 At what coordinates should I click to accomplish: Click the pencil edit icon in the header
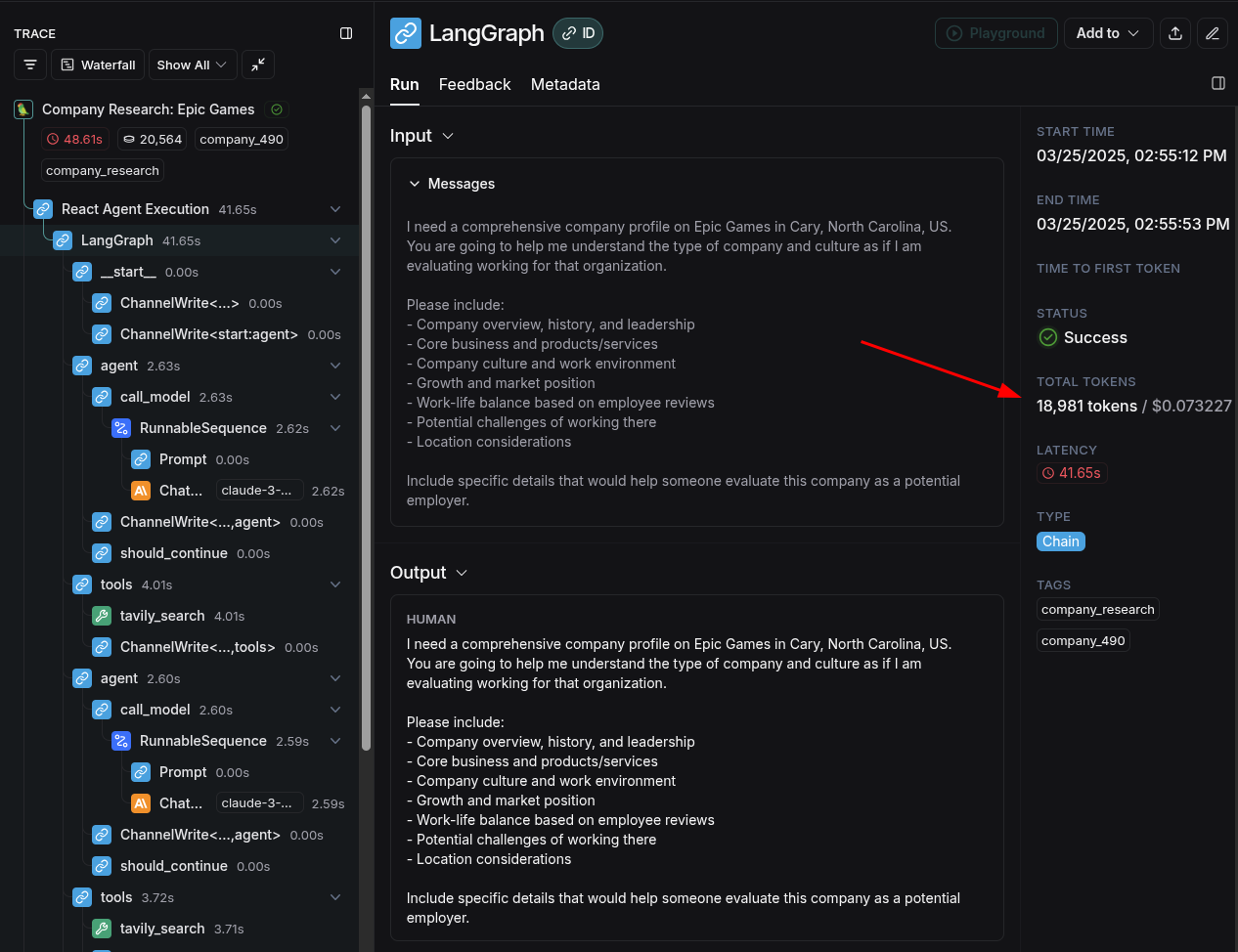tap(1213, 33)
